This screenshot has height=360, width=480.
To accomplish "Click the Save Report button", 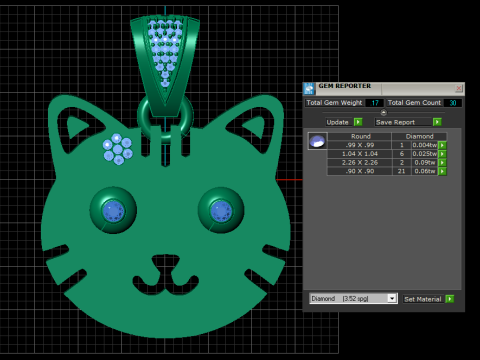I will (403, 122).
